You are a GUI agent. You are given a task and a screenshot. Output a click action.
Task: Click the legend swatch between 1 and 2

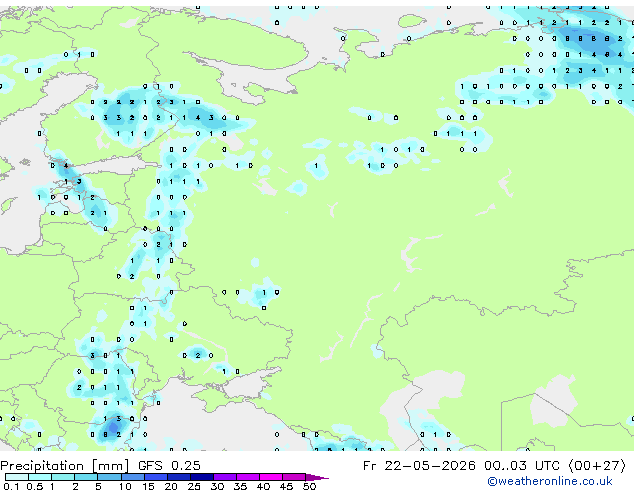(63, 477)
